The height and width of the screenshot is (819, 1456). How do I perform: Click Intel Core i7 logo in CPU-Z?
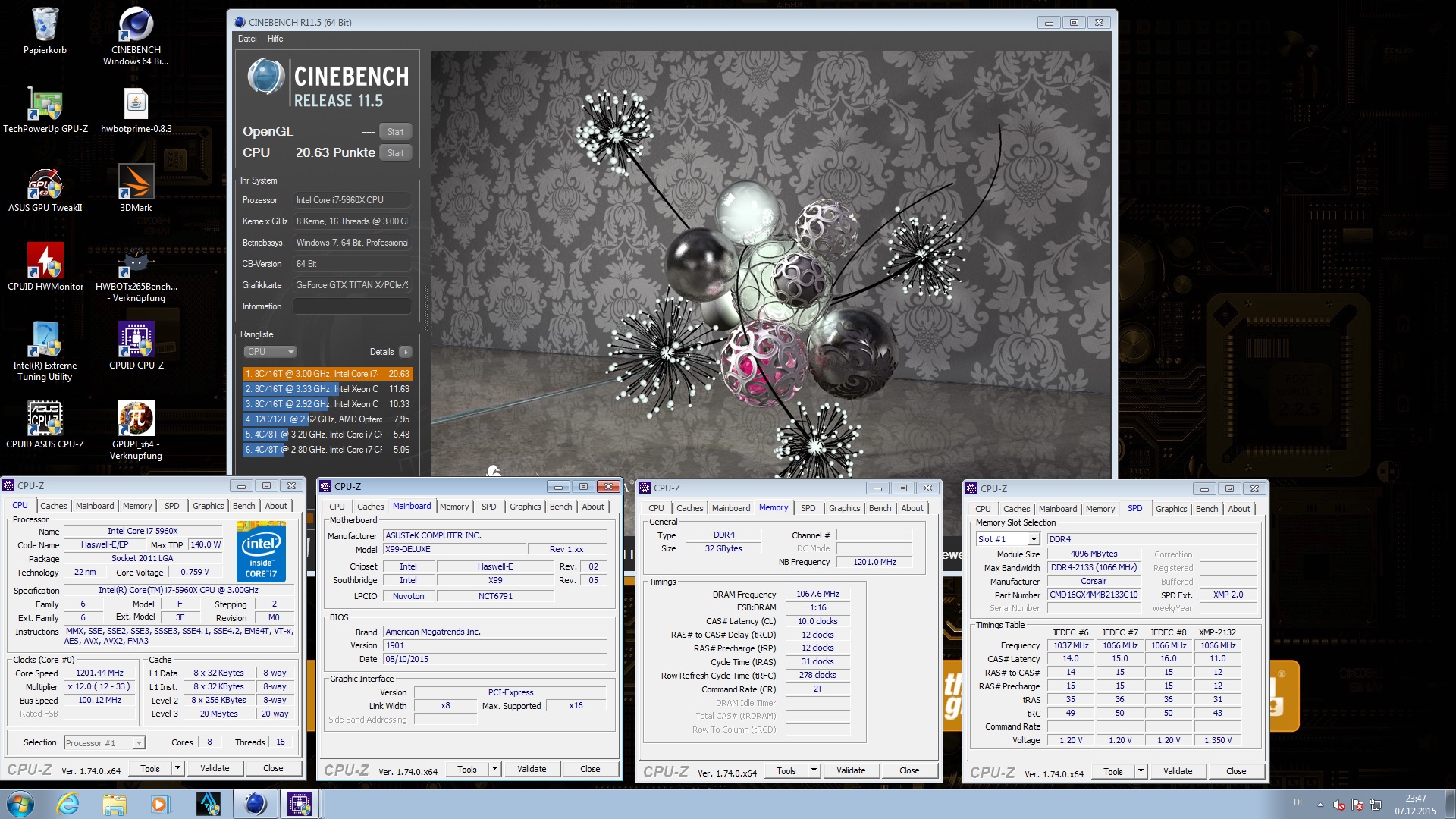coord(262,551)
